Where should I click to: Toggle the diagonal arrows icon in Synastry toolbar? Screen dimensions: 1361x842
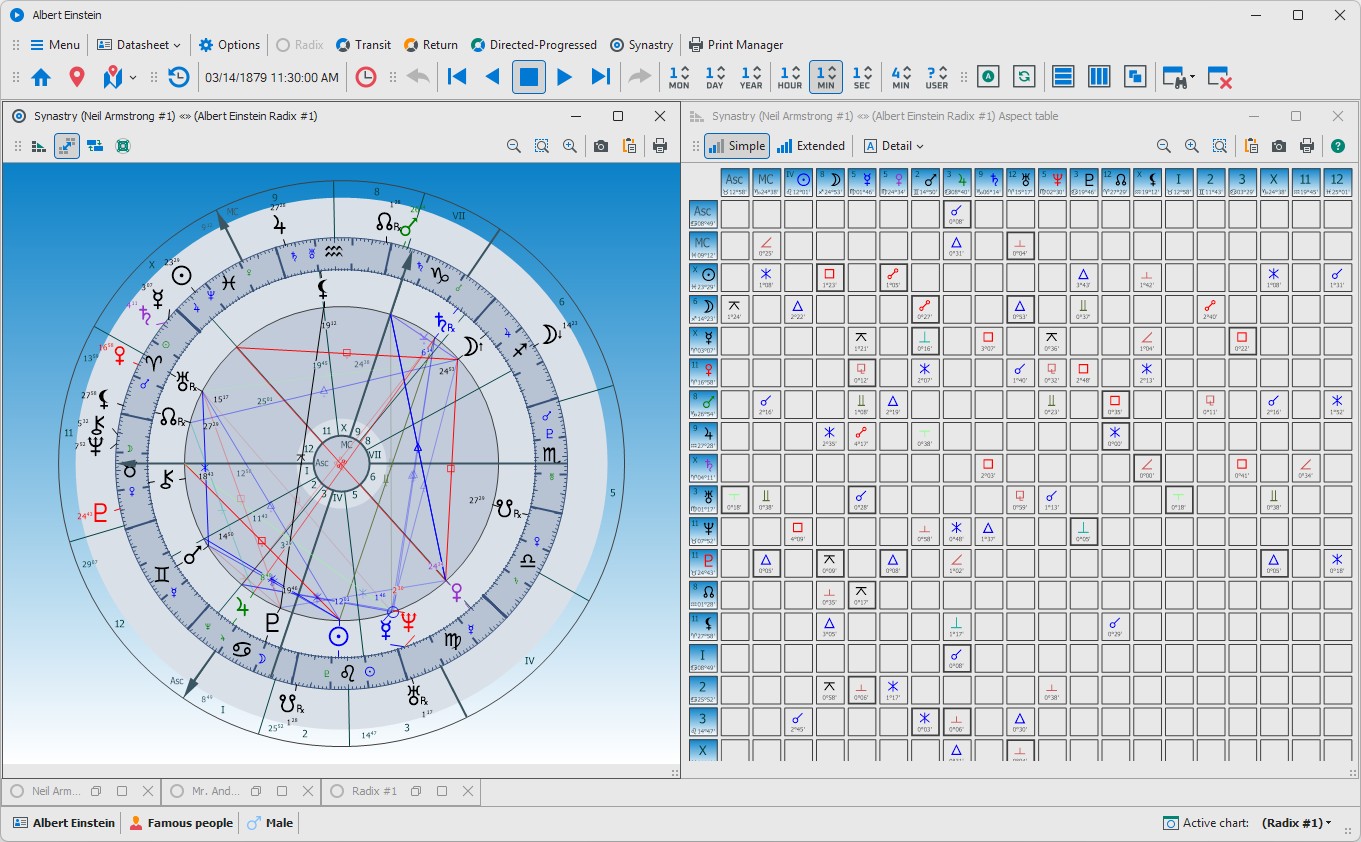click(x=67, y=146)
